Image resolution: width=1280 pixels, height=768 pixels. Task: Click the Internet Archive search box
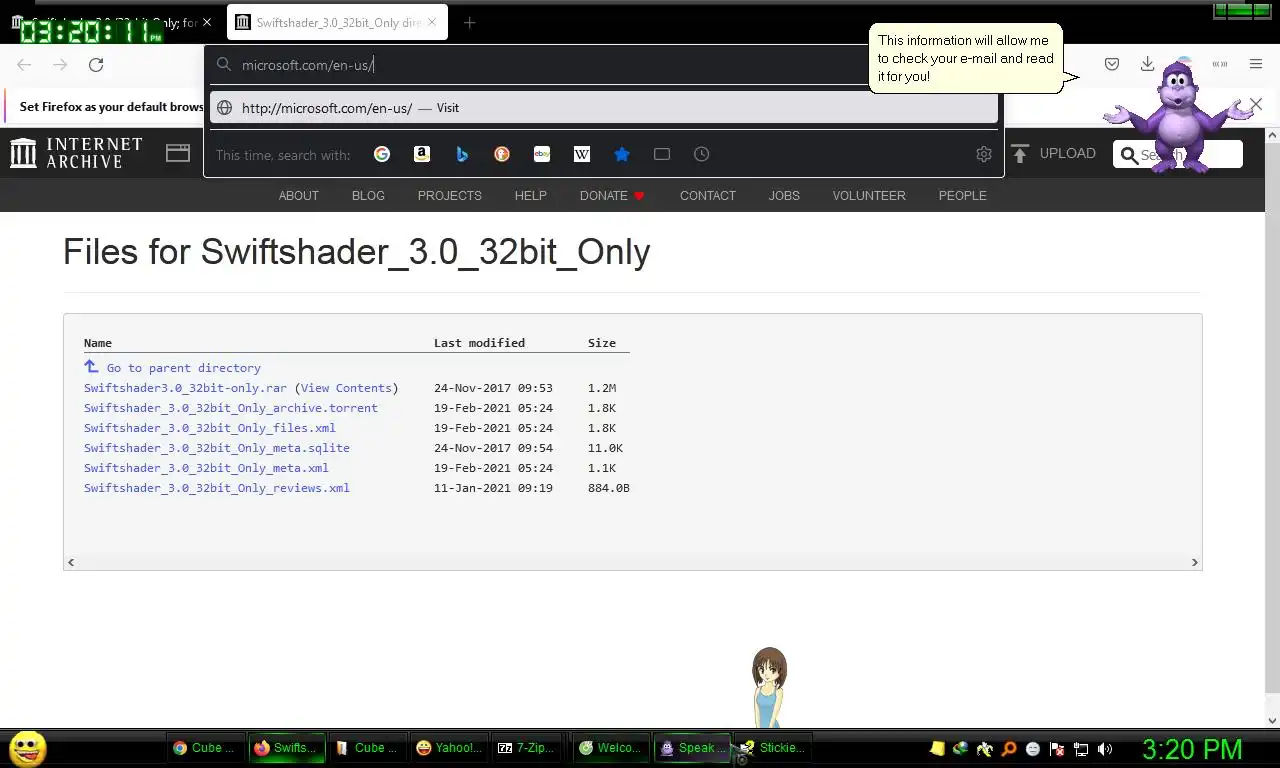(x=1178, y=154)
